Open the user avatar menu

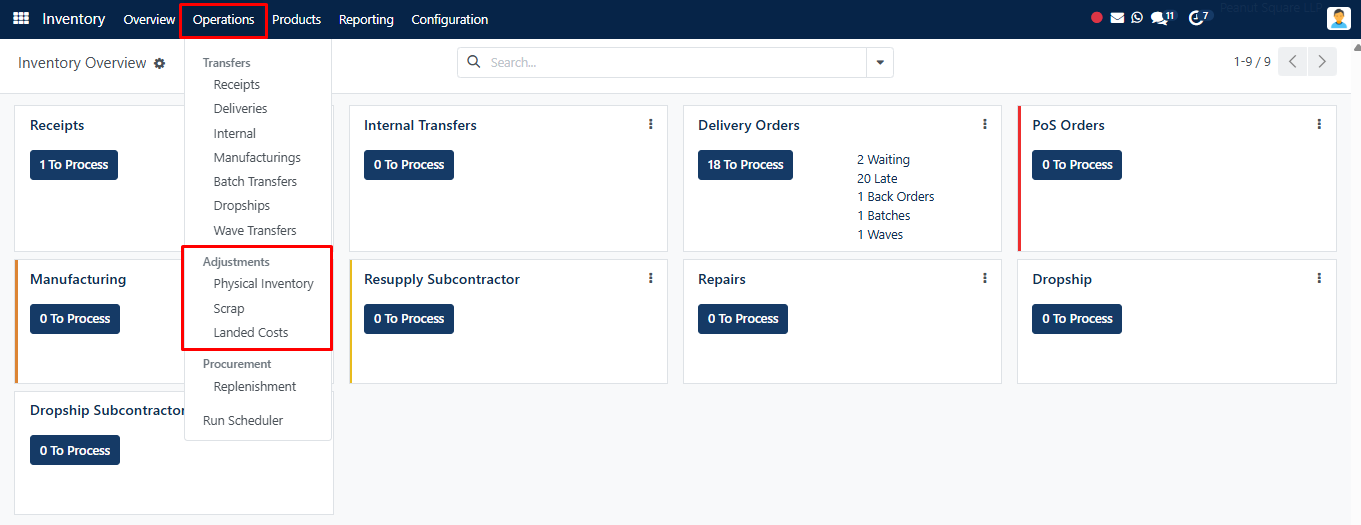click(x=1339, y=19)
